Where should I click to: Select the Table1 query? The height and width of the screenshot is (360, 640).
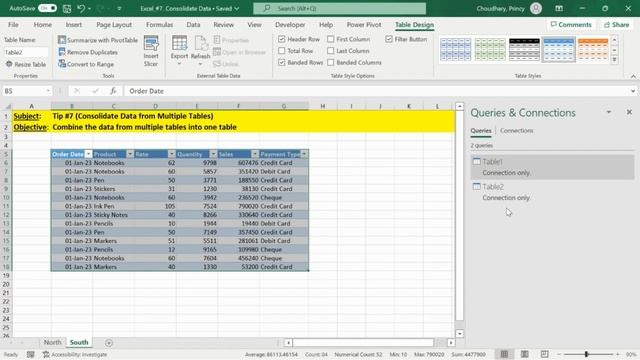tap(552, 167)
